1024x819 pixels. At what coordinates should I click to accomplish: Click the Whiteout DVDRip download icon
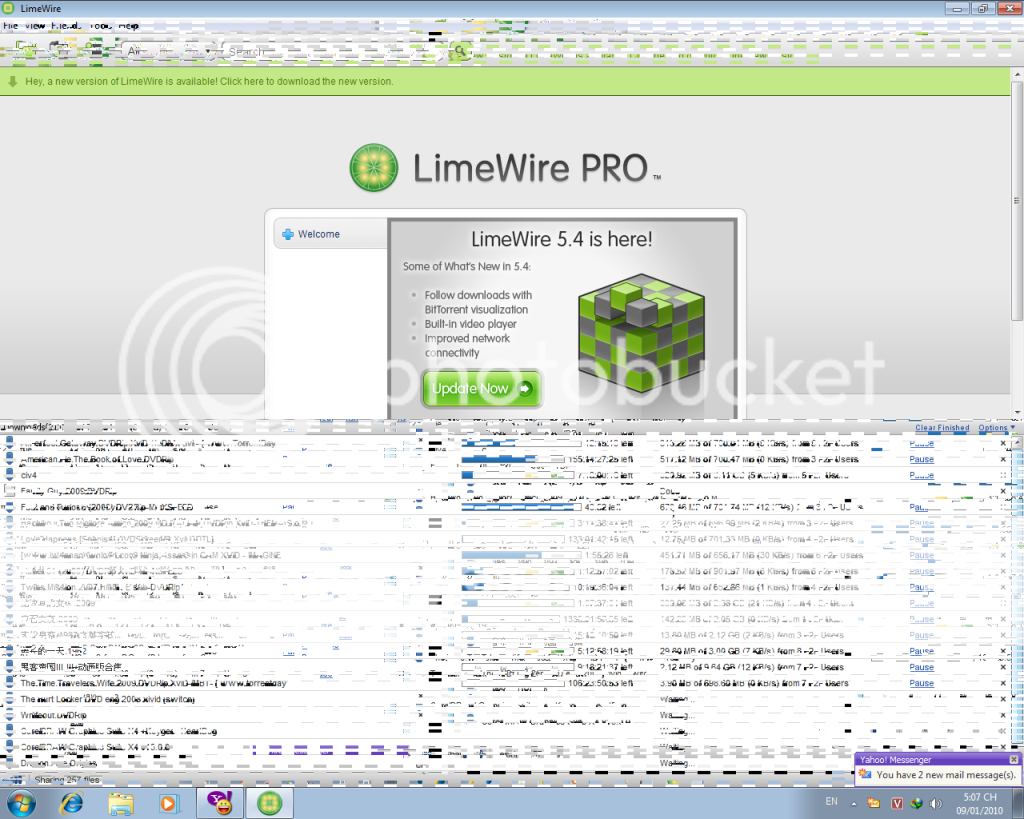(9, 715)
